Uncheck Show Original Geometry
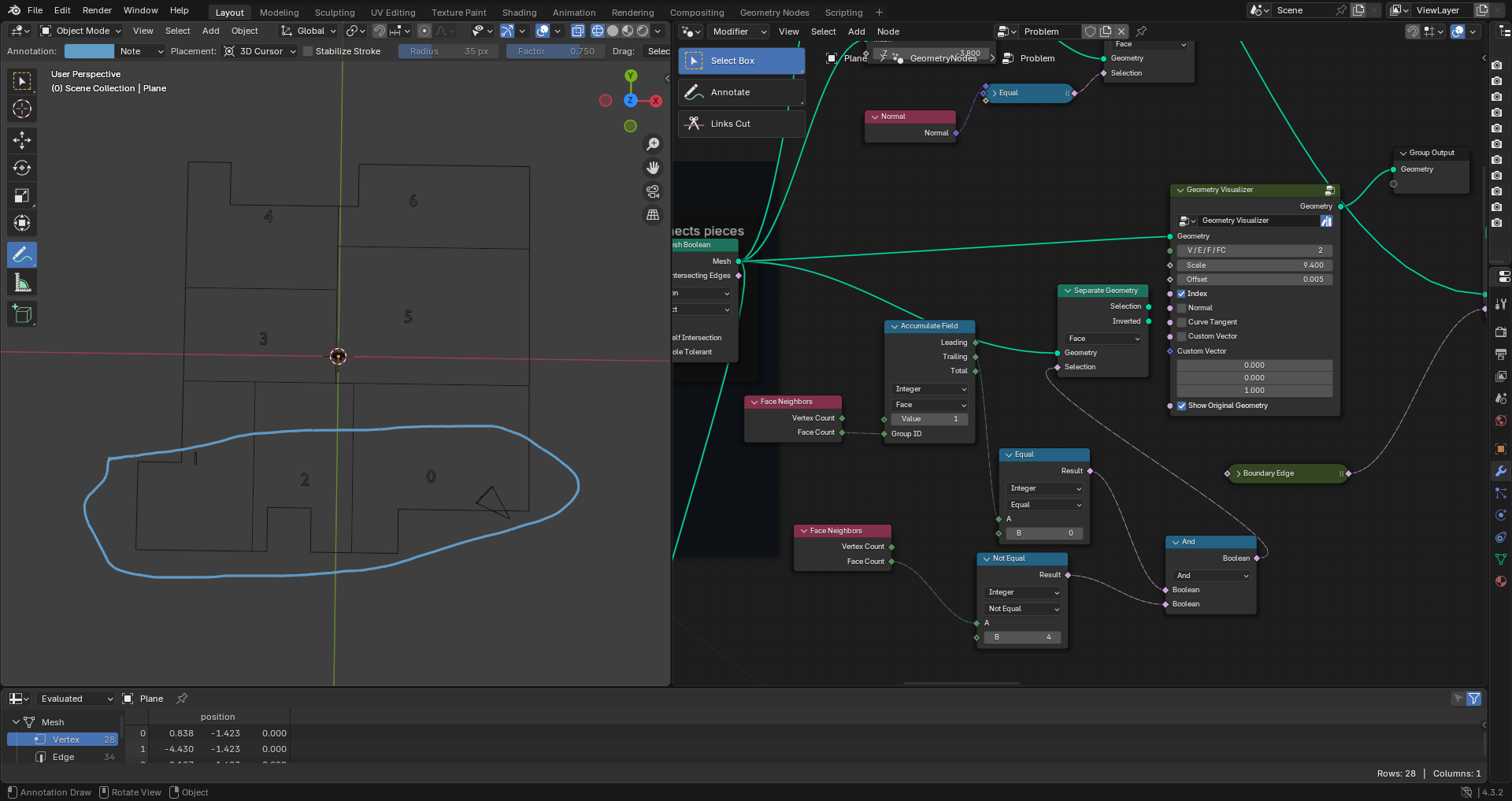Screen dimensions: 1512x801 tap(1181, 406)
